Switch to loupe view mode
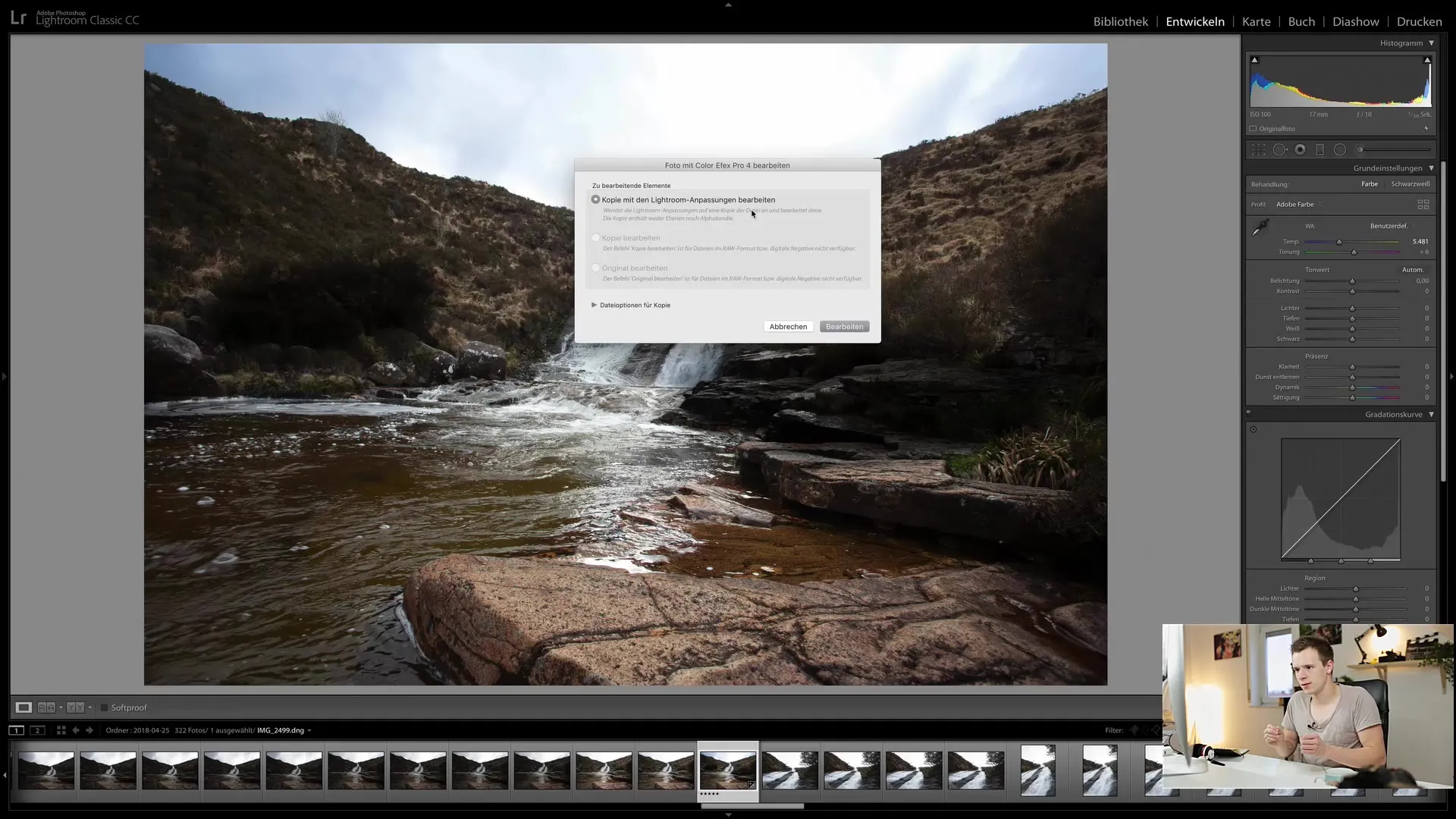Screen dimensions: 1456x819 (24, 708)
